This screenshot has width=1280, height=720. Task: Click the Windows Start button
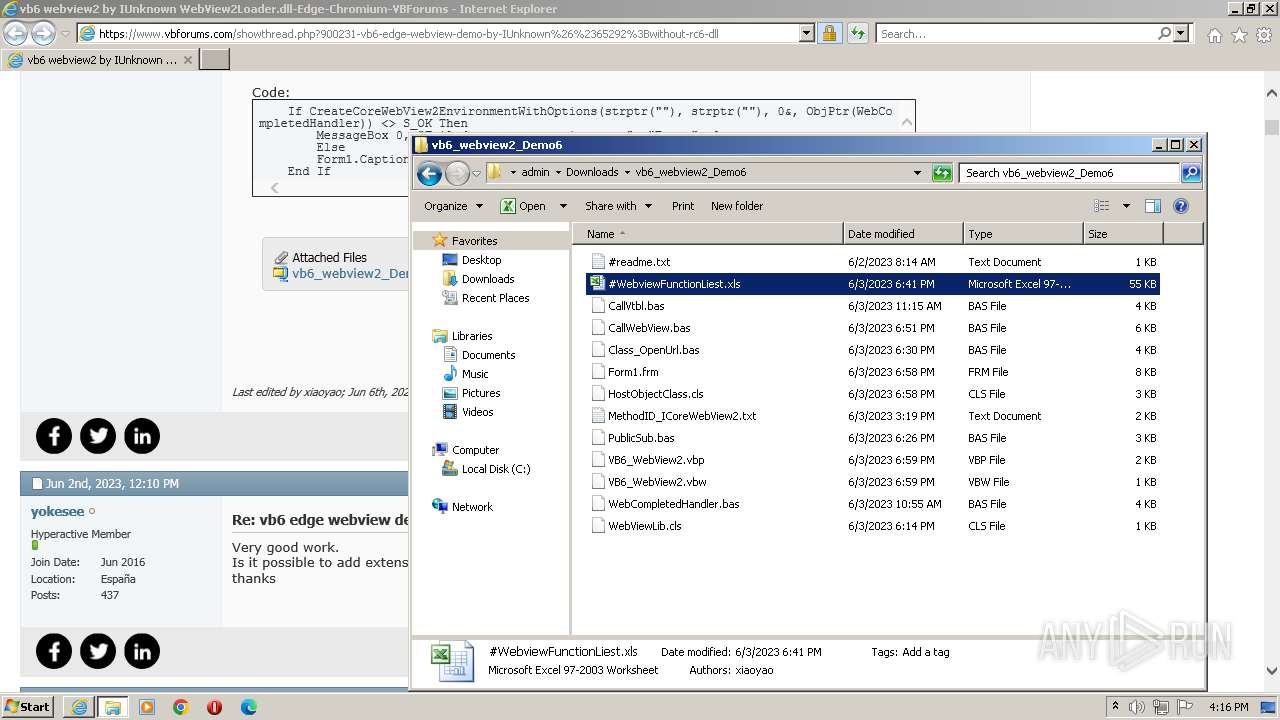pos(27,707)
